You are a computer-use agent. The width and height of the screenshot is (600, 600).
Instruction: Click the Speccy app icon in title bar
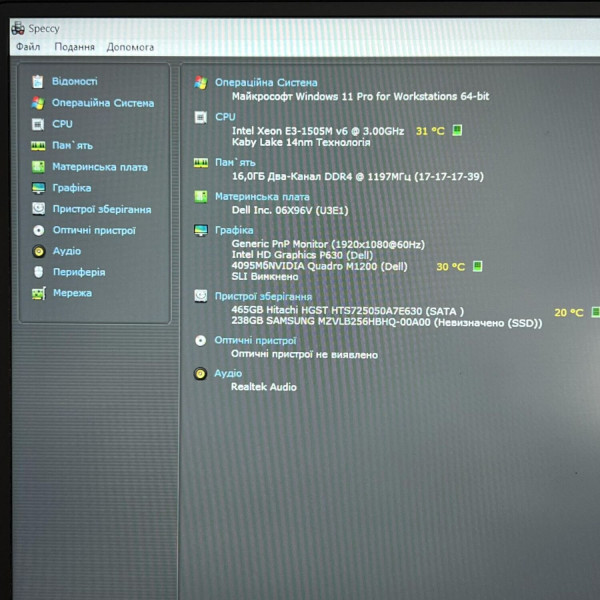click(x=18, y=28)
